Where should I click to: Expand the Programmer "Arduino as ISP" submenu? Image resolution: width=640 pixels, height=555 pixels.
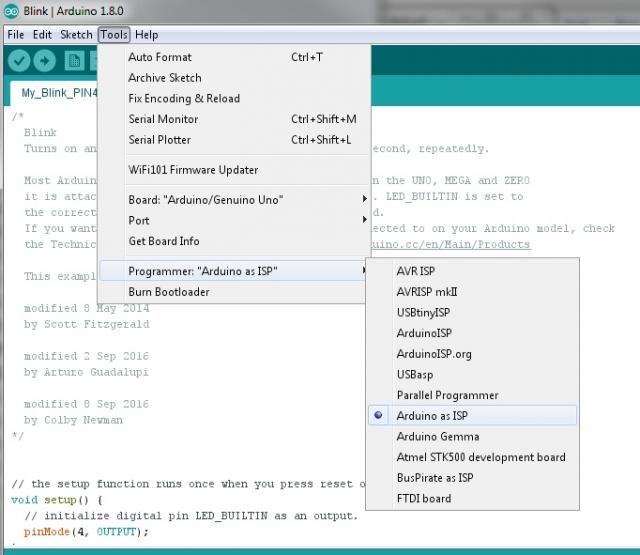pos(233,271)
